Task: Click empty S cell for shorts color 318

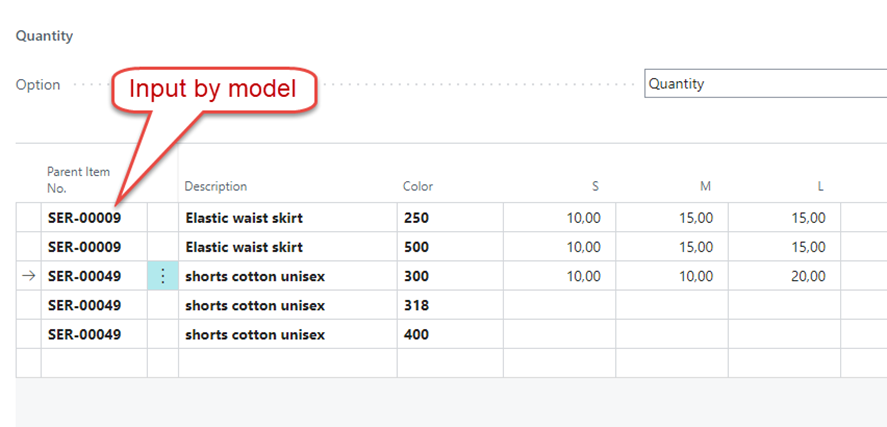Action: coord(559,305)
